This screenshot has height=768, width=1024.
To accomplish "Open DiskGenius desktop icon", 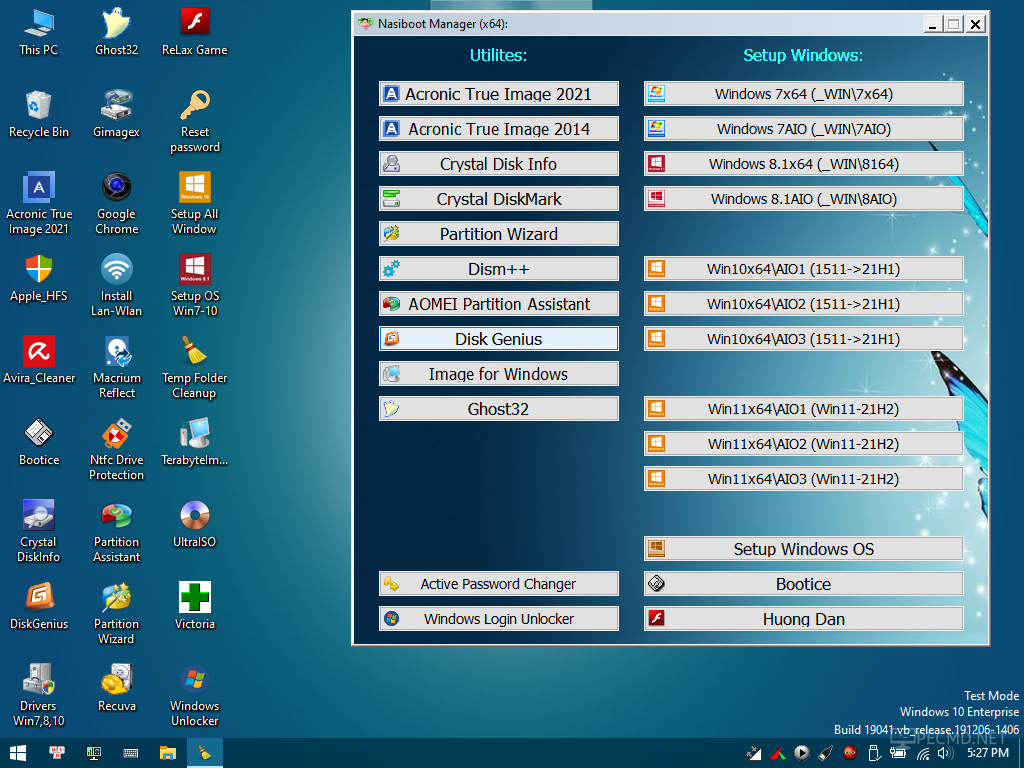I will (x=39, y=606).
